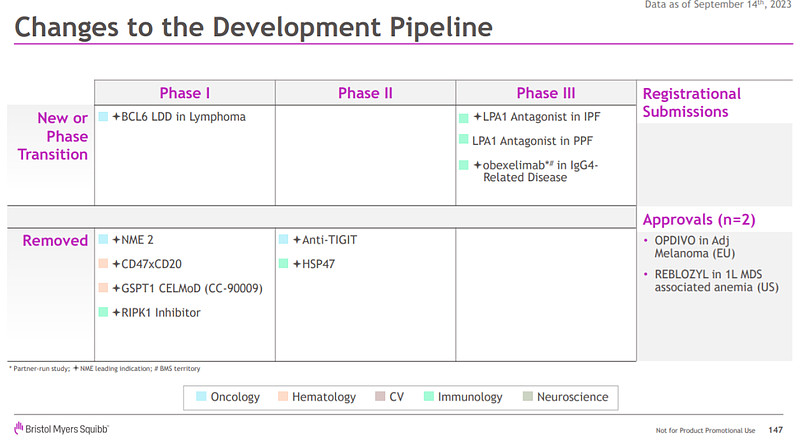Click the green marker beside obexelimab
Viewport: 800px width, 441px height.
coord(464,165)
